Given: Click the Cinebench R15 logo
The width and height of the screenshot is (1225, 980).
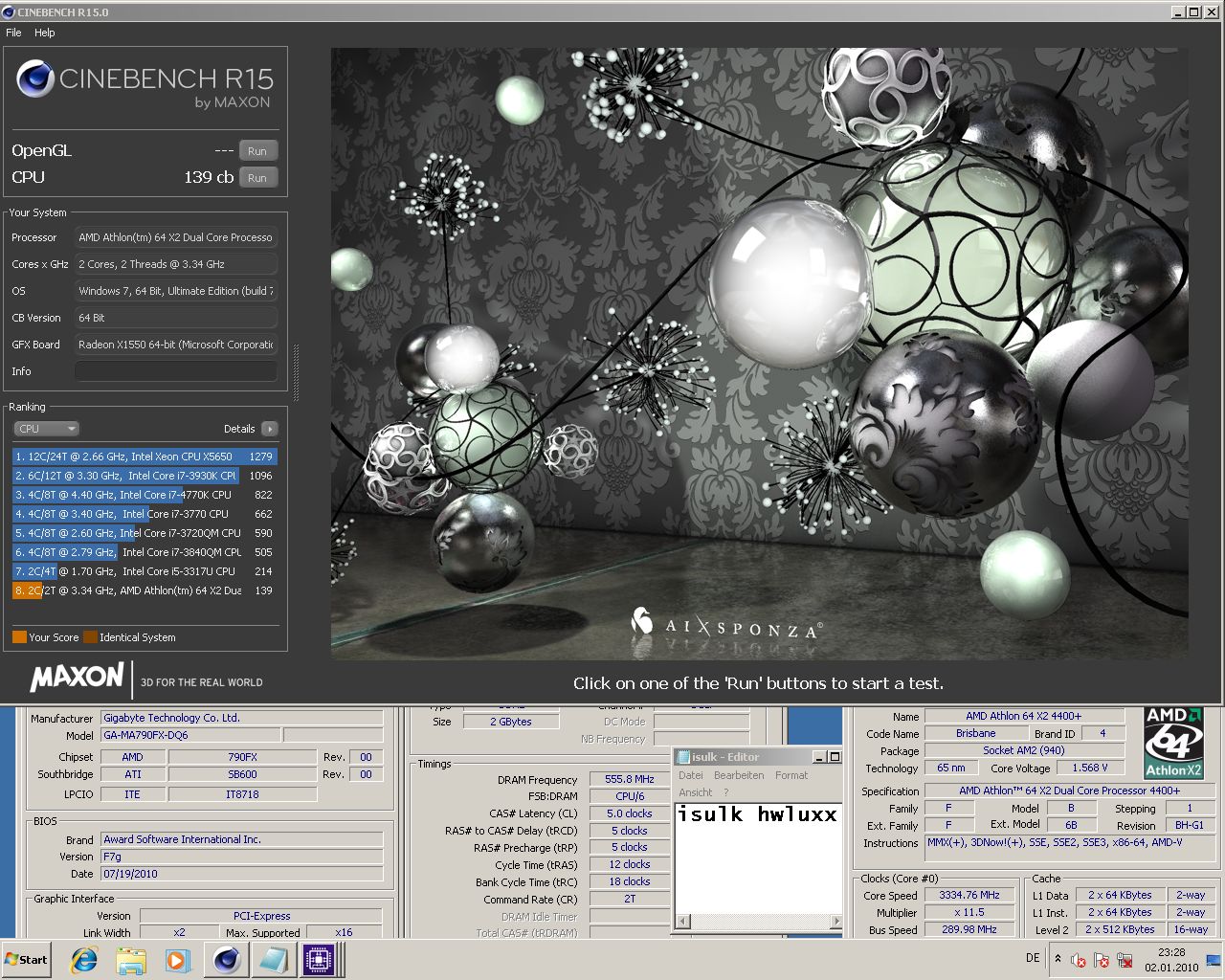Looking at the screenshot, I should click(145, 84).
